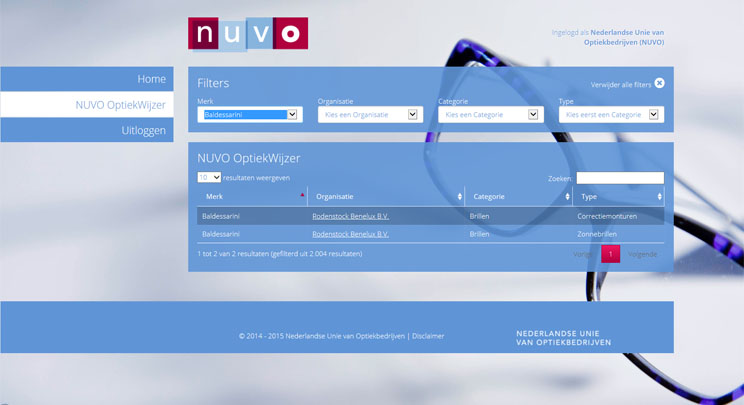Screen dimensions: 744x405
Task: Sort by the Categorie column arrows
Action: pyautogui.click(x=567, y=197)
